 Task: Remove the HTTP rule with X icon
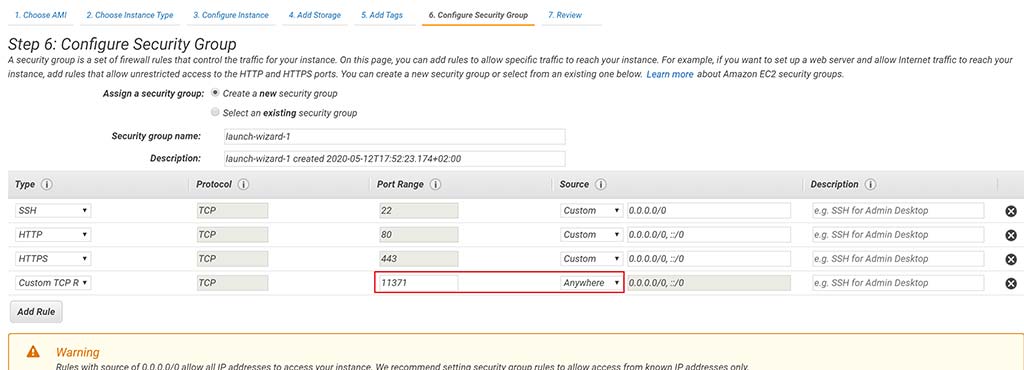click(x=1010, y=235)
